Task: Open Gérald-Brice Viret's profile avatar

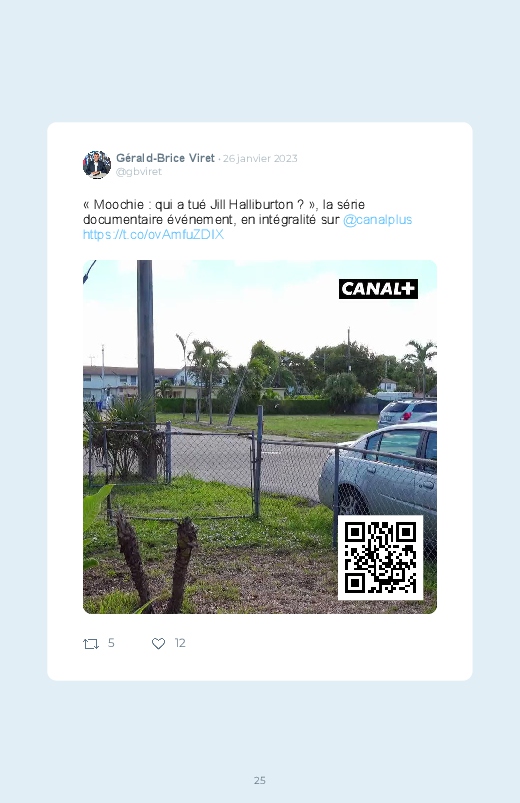Action: (97, 164)
